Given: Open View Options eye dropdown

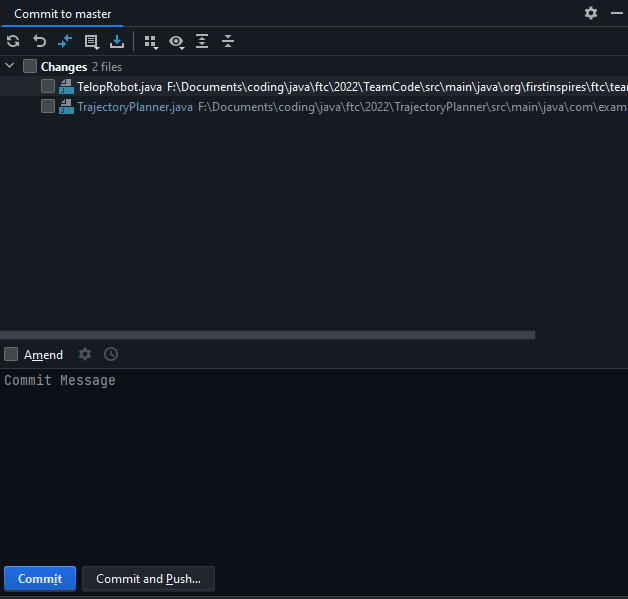Looking at the screenshot, I should click(176, 42).
